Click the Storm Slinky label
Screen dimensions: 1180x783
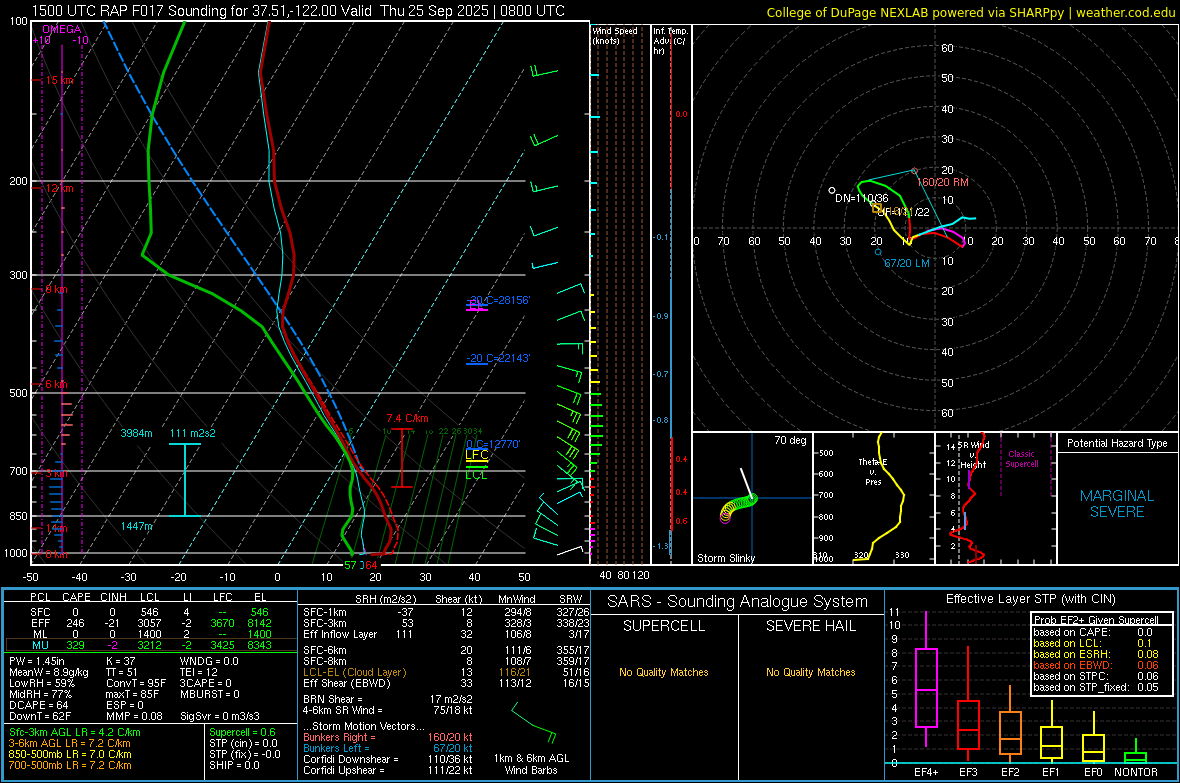tap(725, 558)
